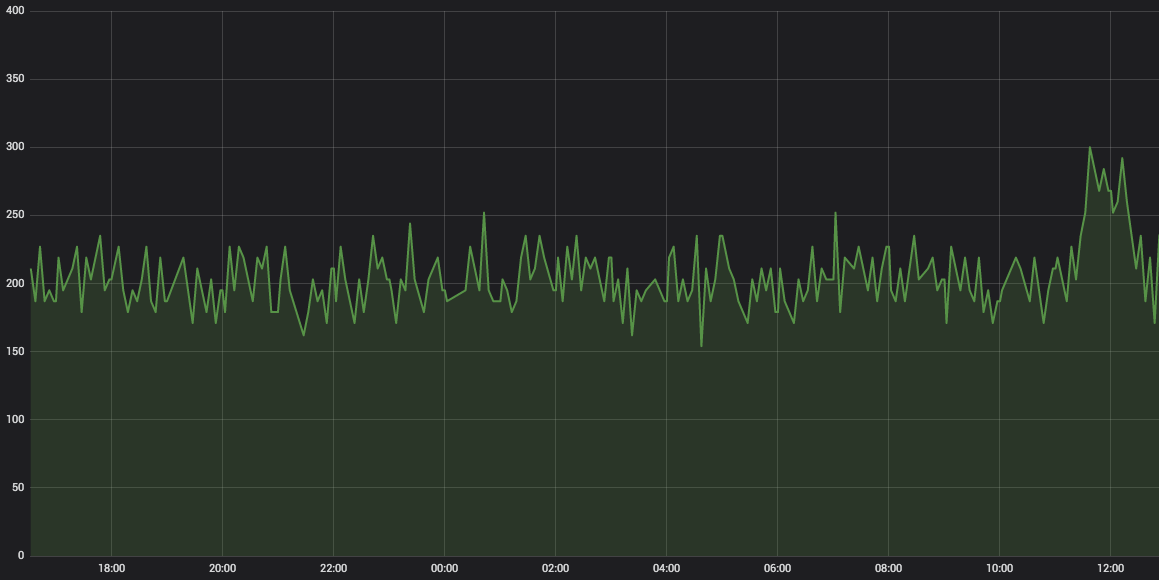The image size is (1159, 580).
Task: Click the 300 y-axis label
Action: [x=15, y=147]
